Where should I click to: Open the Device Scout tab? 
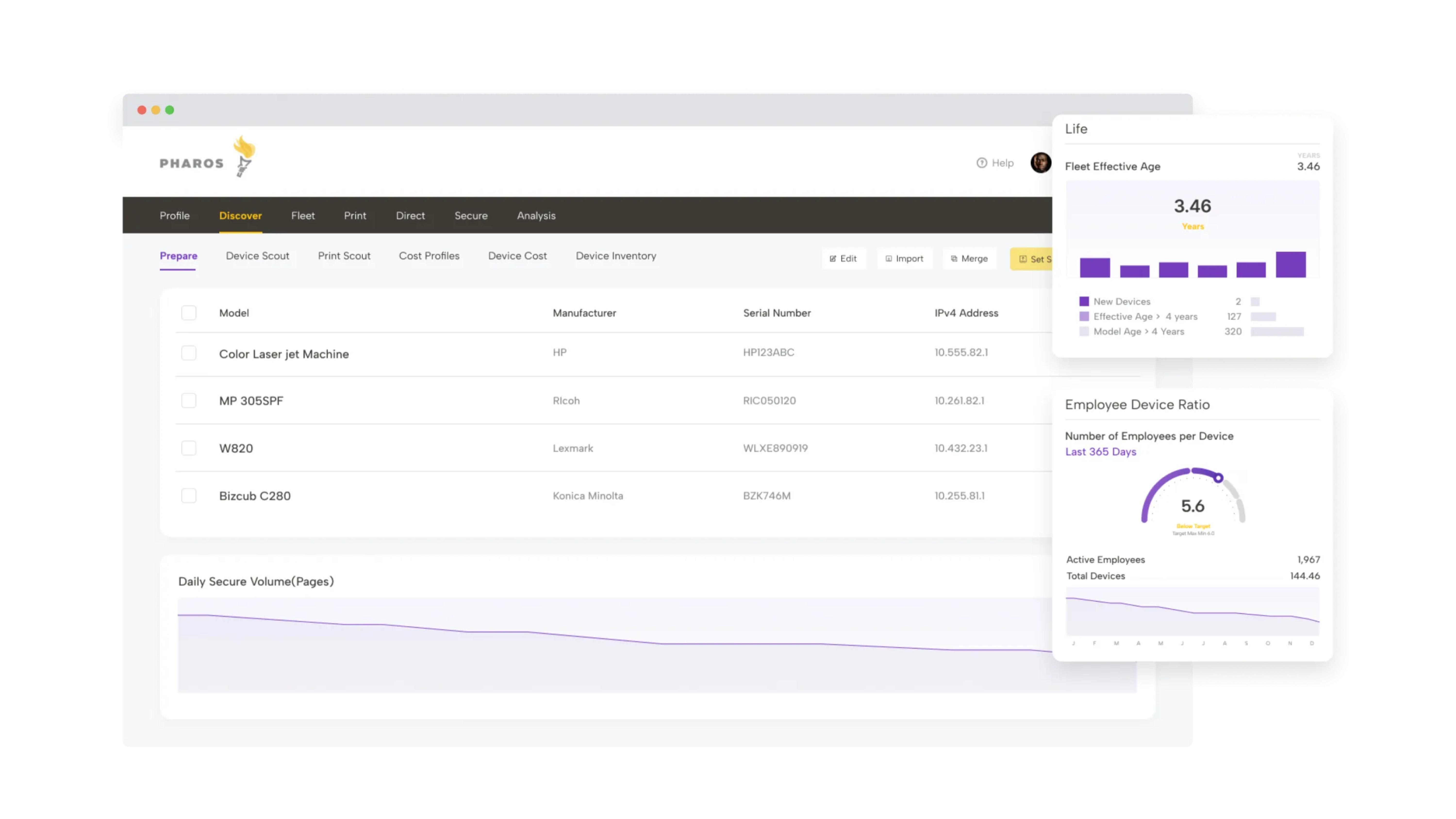257,256
